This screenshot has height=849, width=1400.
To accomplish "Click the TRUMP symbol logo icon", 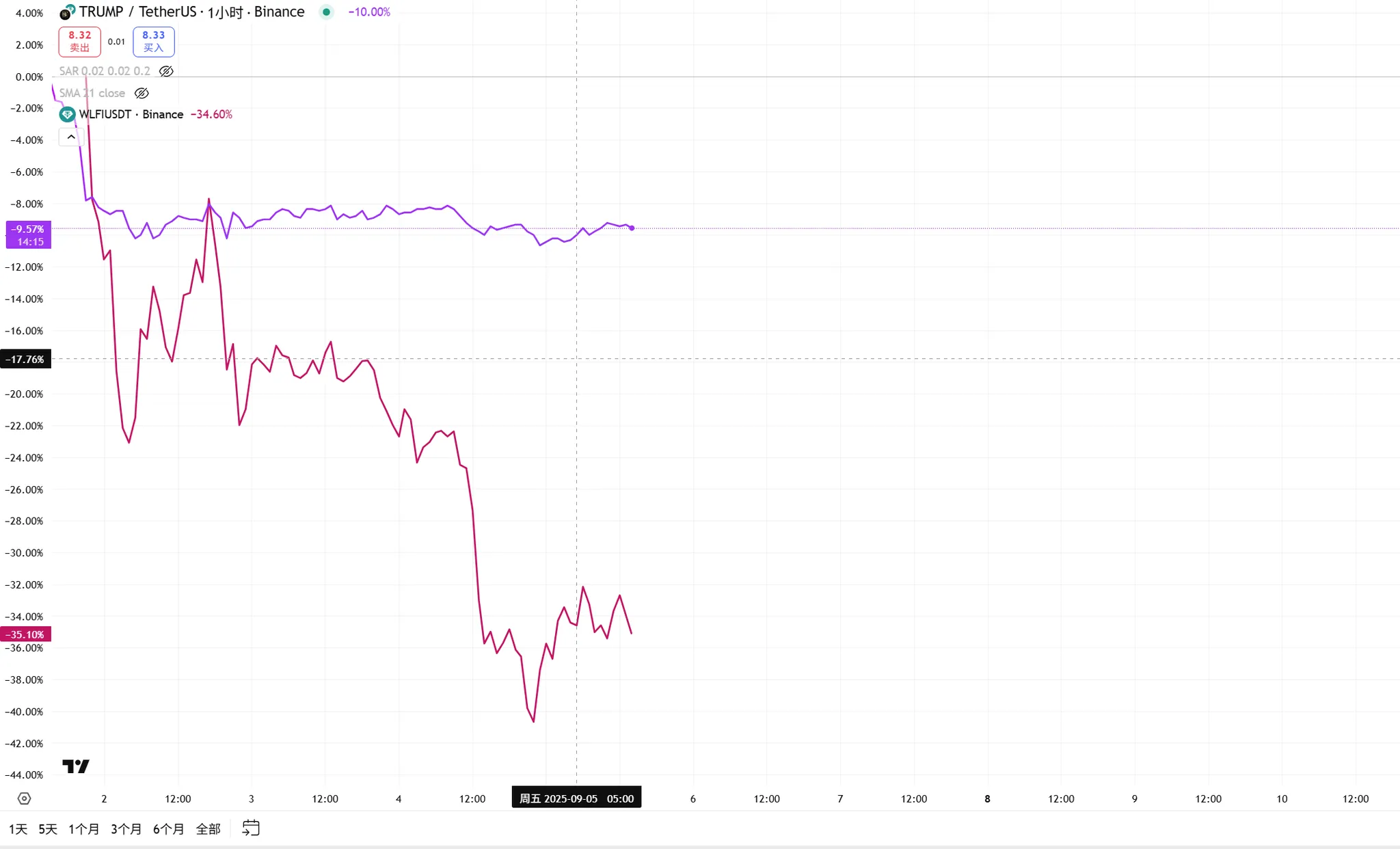I will coord(67,12).
